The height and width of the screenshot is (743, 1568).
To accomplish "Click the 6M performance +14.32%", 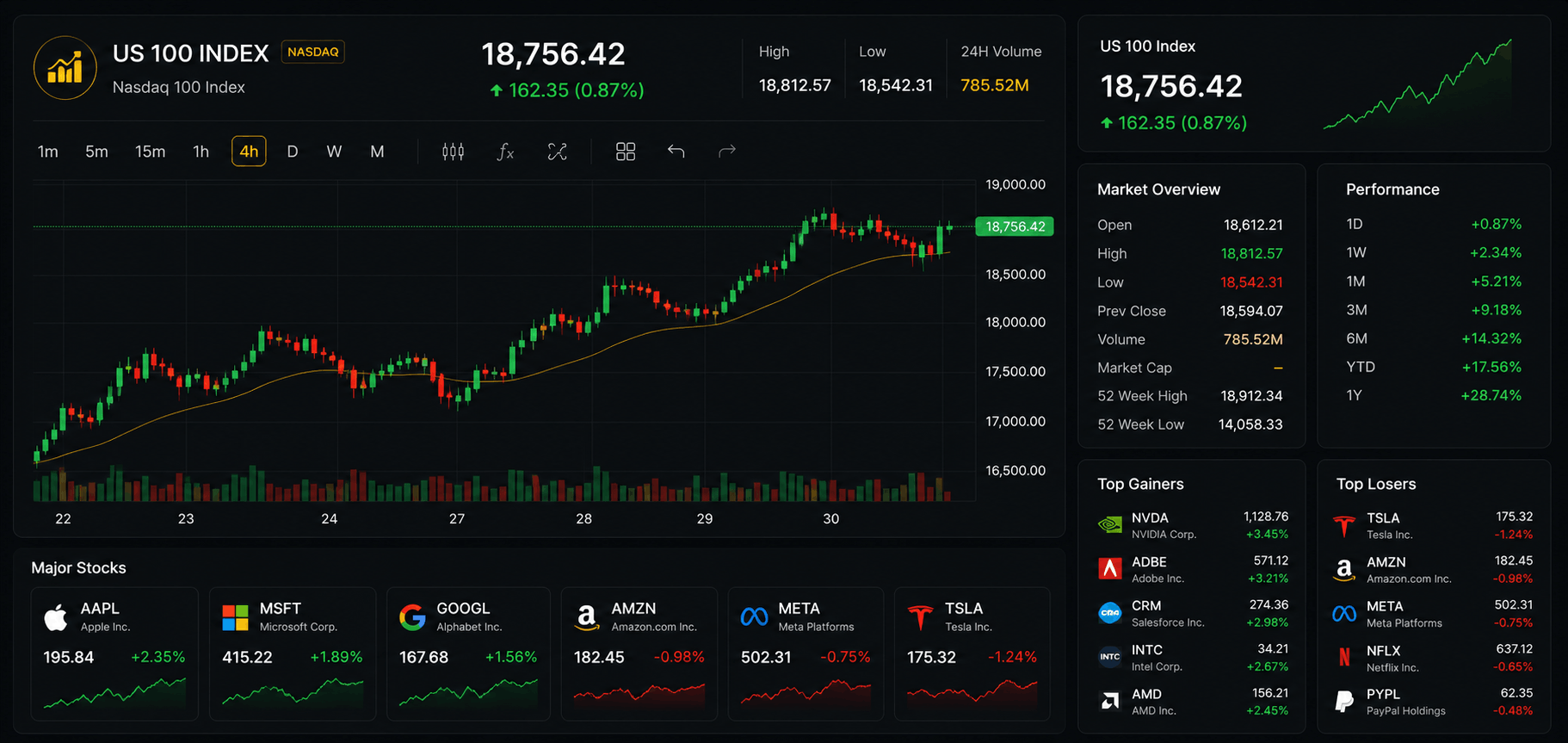I will click(1491, 338).
